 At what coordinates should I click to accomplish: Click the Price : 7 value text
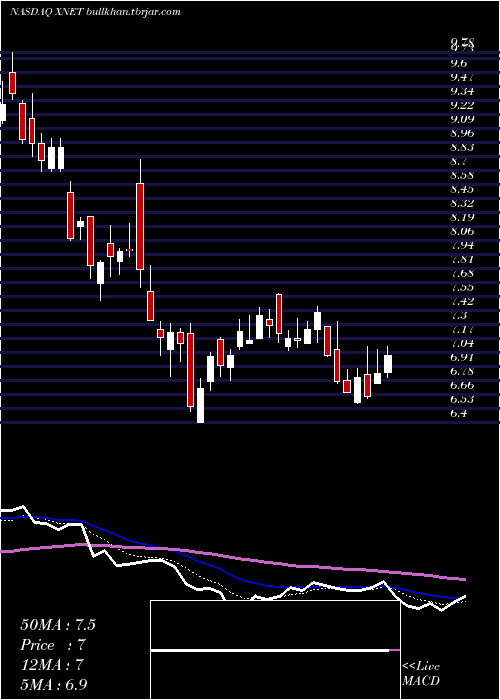[53, 645]
